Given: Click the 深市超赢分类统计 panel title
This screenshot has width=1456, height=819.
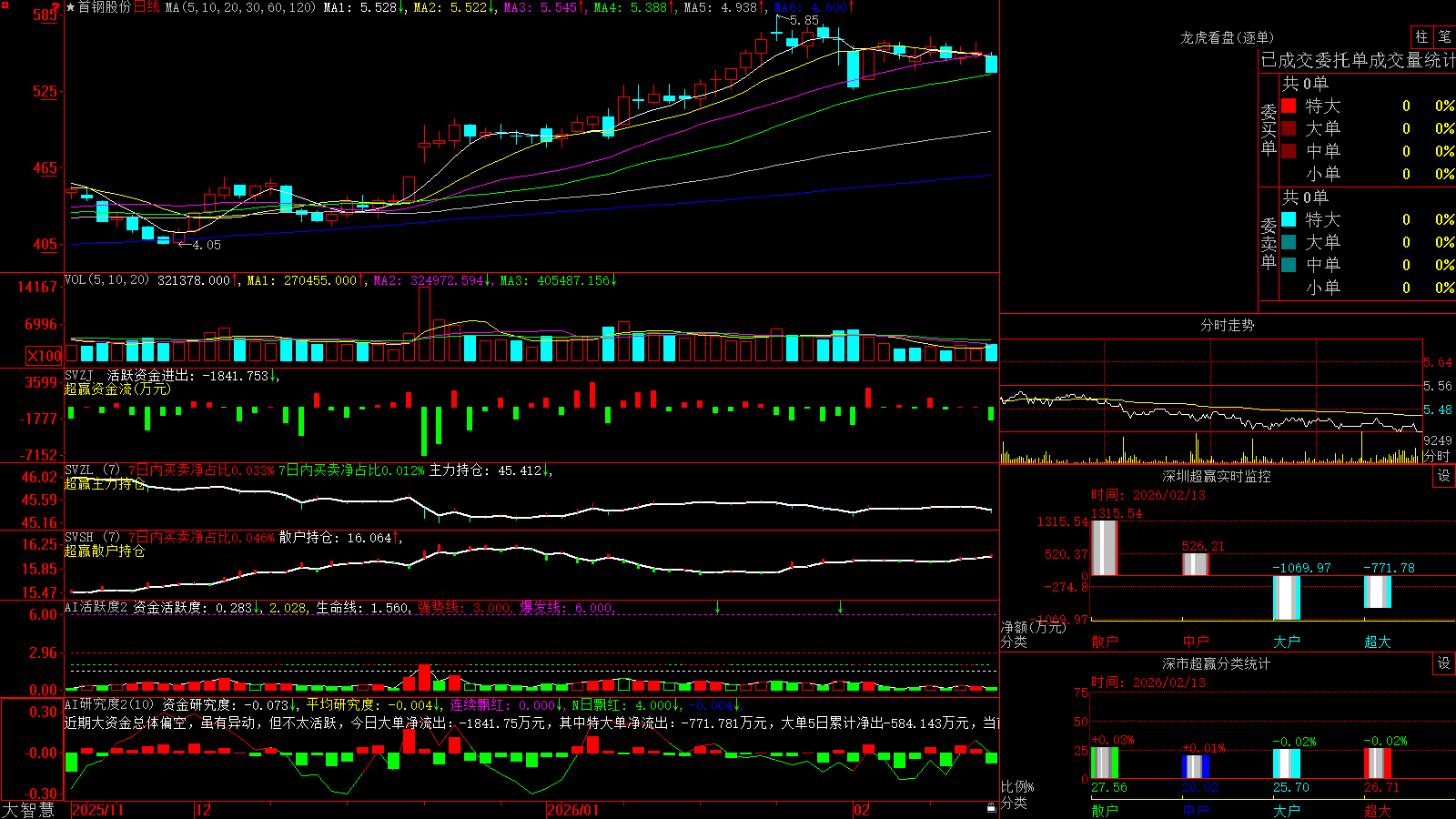Looking at the screenshot, I should tap(1217, 663).
